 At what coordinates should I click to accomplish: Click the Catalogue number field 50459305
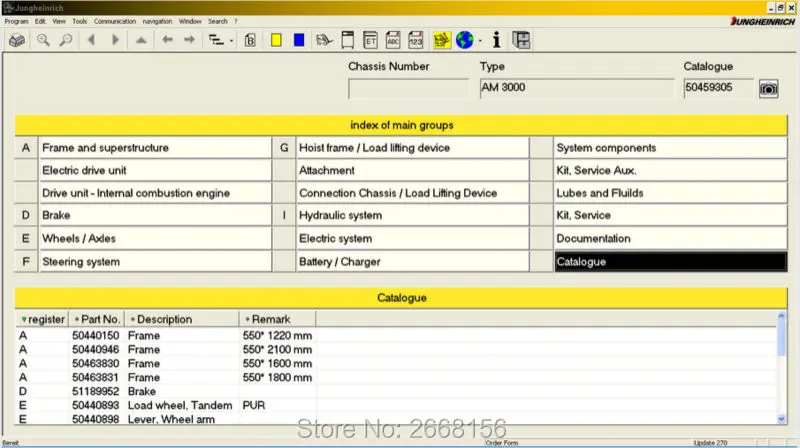coord(718,88)
